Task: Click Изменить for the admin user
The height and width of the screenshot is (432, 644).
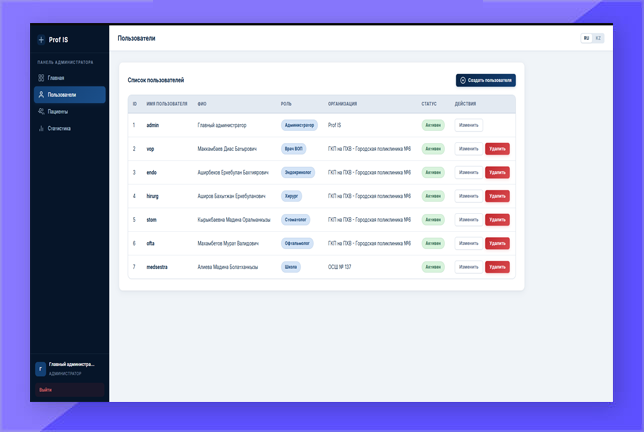Action: click(x=468, y=125)
